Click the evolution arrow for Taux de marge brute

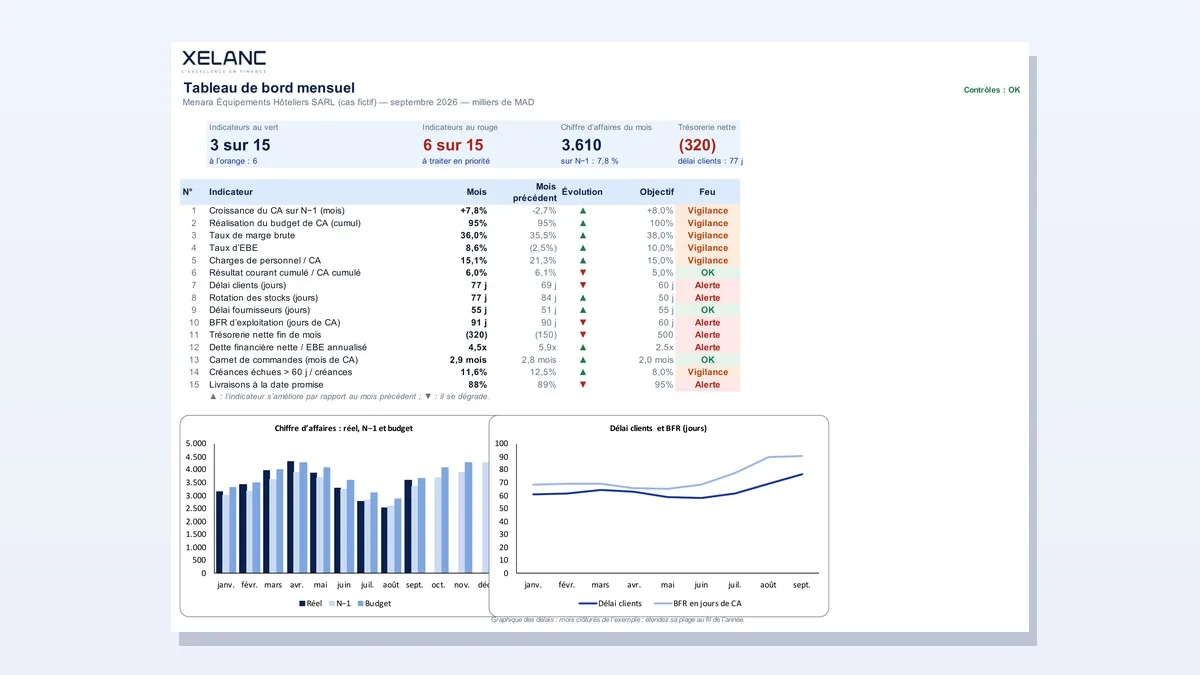click(583, 236)
